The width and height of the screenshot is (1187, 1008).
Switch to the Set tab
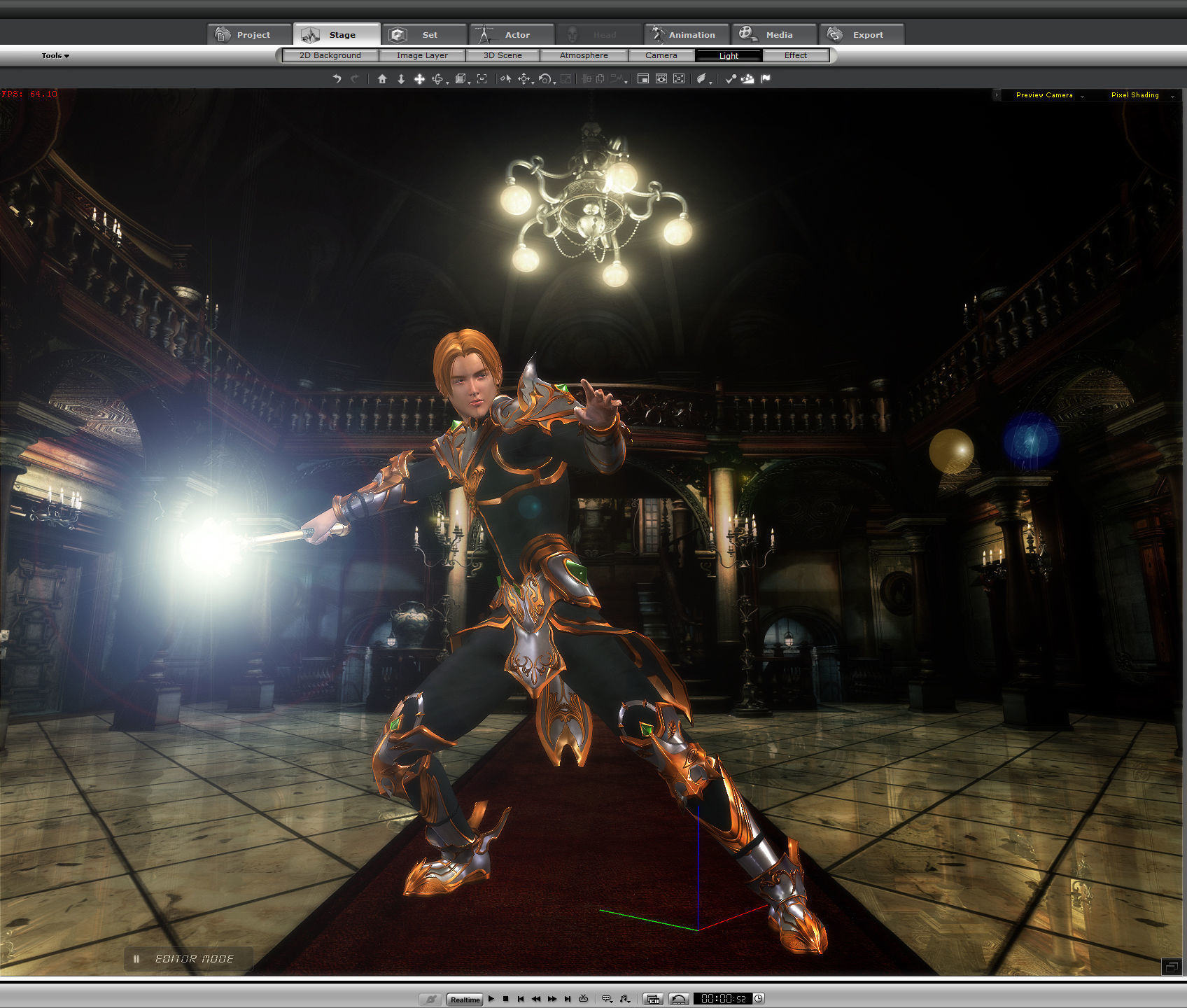(x=424, y=34)
